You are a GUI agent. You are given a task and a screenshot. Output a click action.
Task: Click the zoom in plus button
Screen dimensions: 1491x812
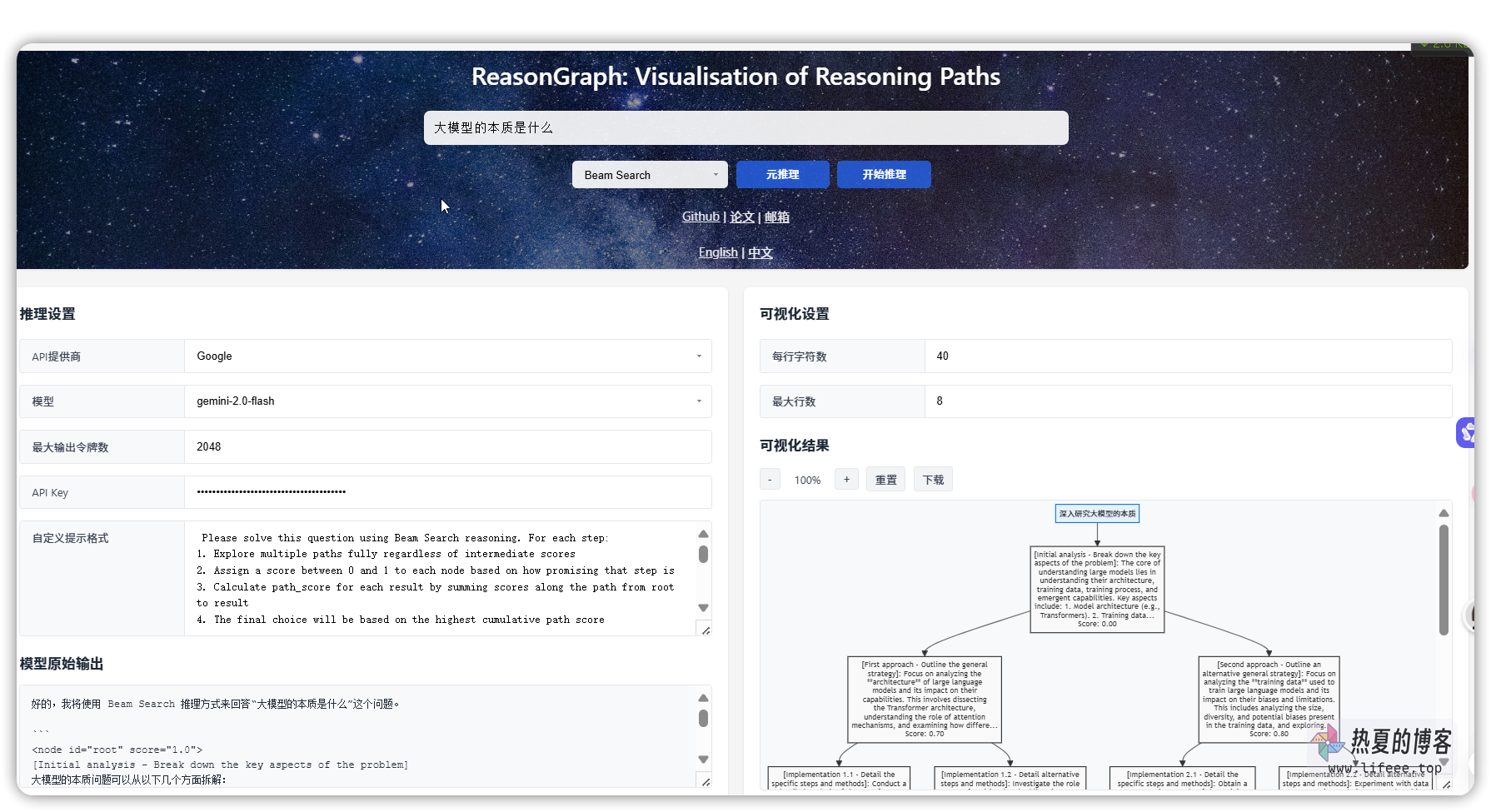(846, 480)
